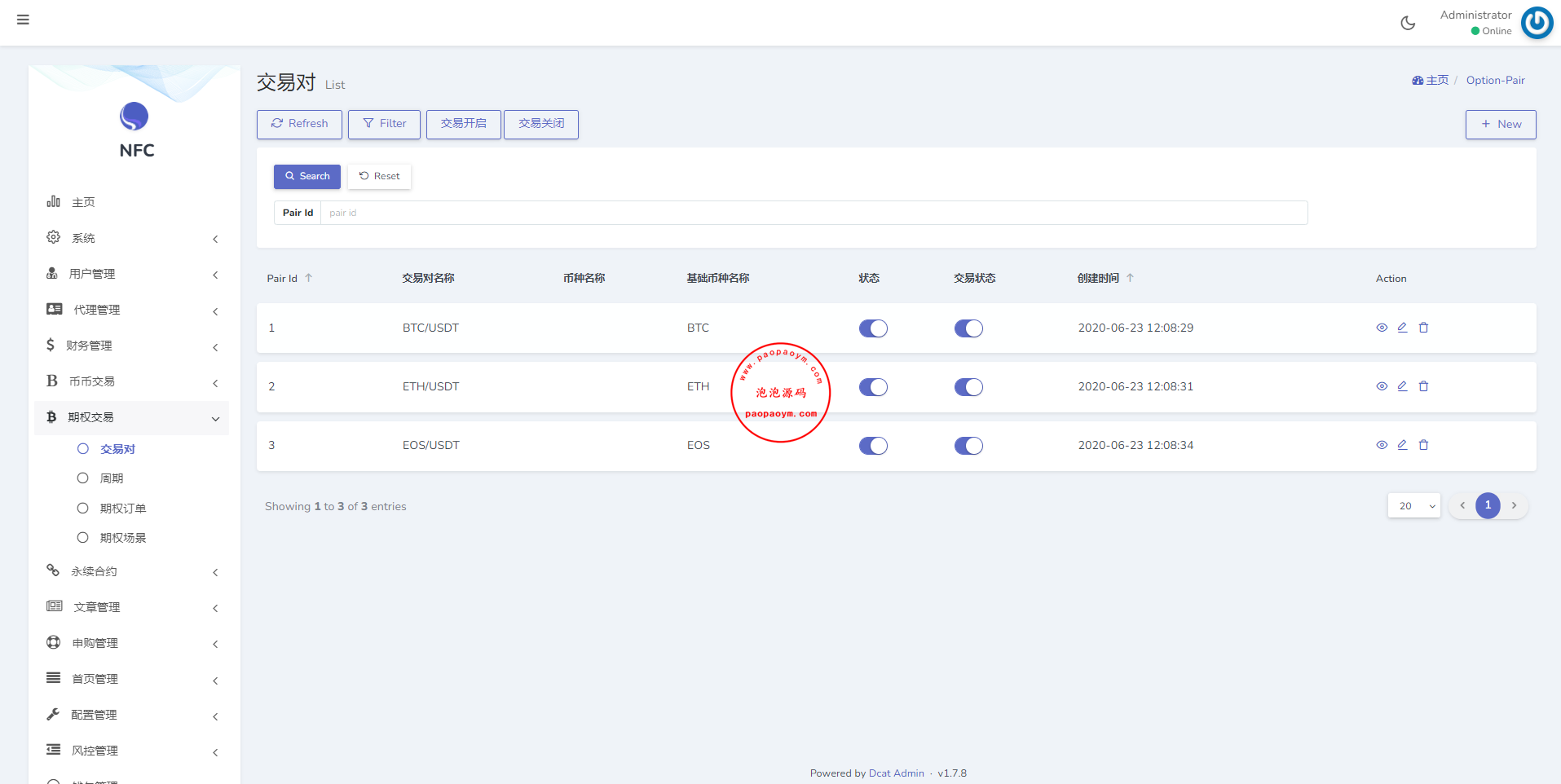The height and width of the screenshot is (784, 1561).
Task: Click the Administrator avatar icon
Action: pos(1537,23)
